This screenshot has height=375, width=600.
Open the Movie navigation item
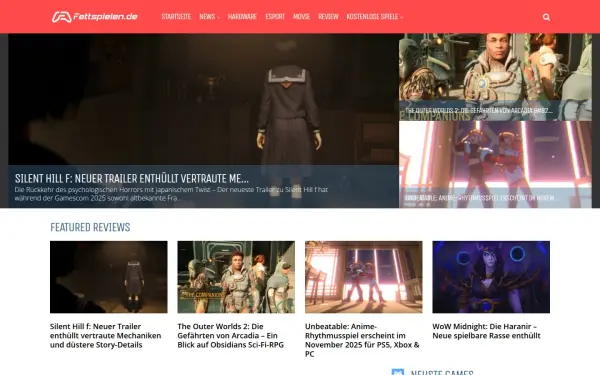(301, 16)
